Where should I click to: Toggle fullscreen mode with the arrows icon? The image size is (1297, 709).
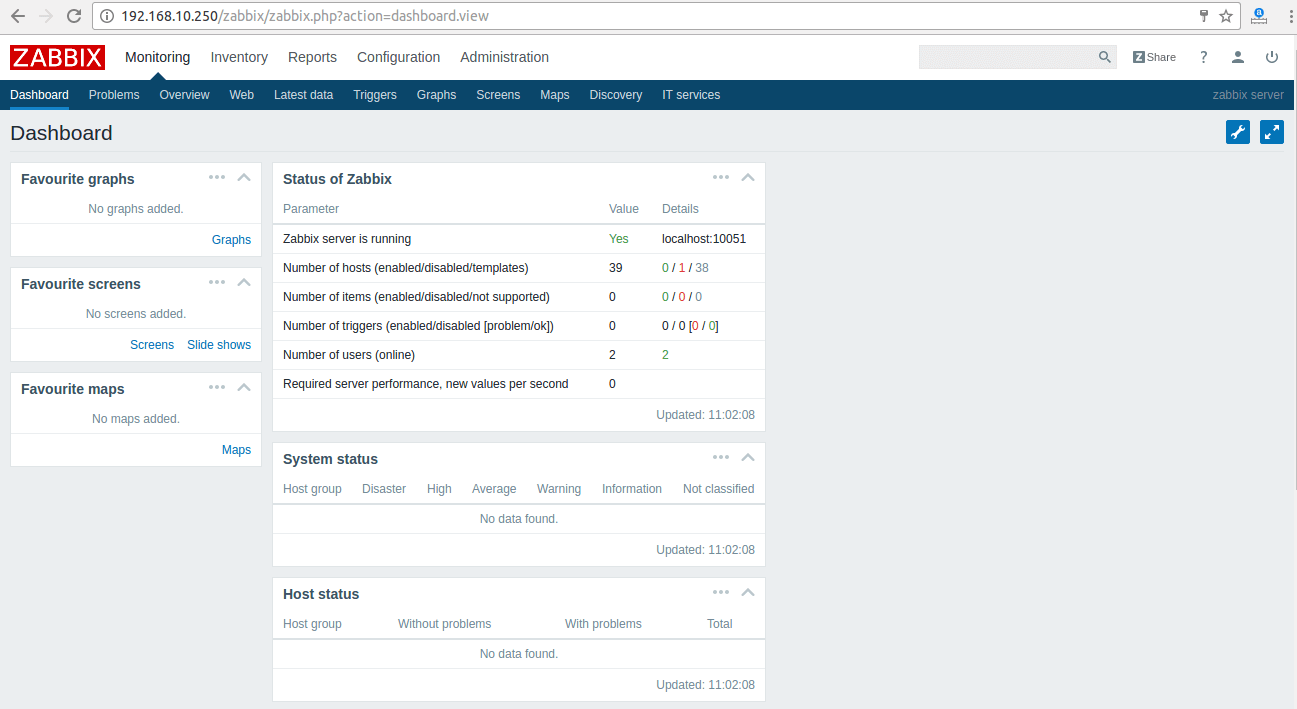[1271, 132]
